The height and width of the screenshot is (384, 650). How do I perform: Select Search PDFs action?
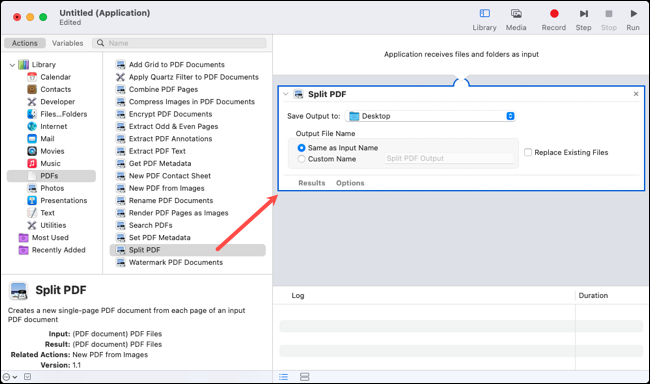tap(150, 225)
